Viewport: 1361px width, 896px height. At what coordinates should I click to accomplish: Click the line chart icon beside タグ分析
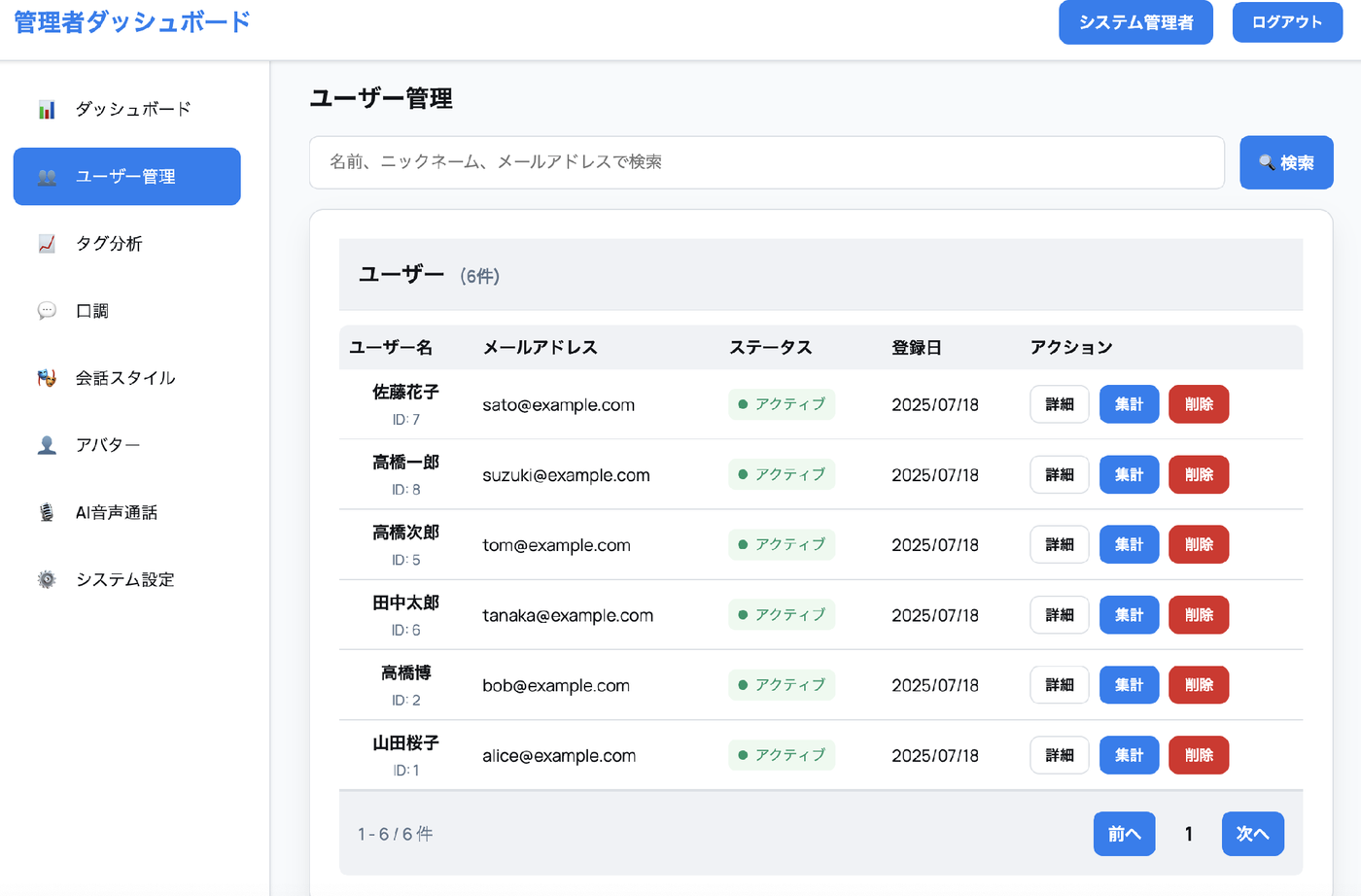(x=47, y=244)
